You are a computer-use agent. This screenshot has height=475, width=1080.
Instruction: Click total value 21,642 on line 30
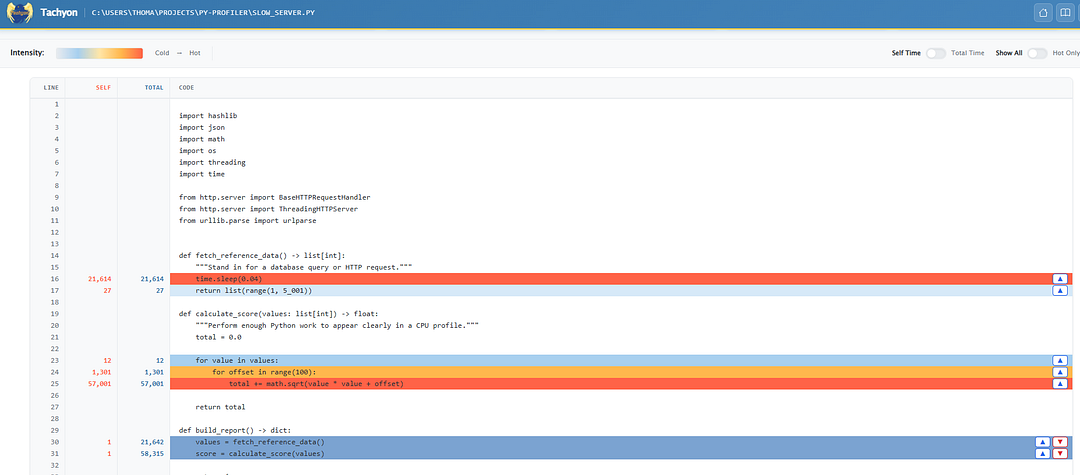pos(152,442)
